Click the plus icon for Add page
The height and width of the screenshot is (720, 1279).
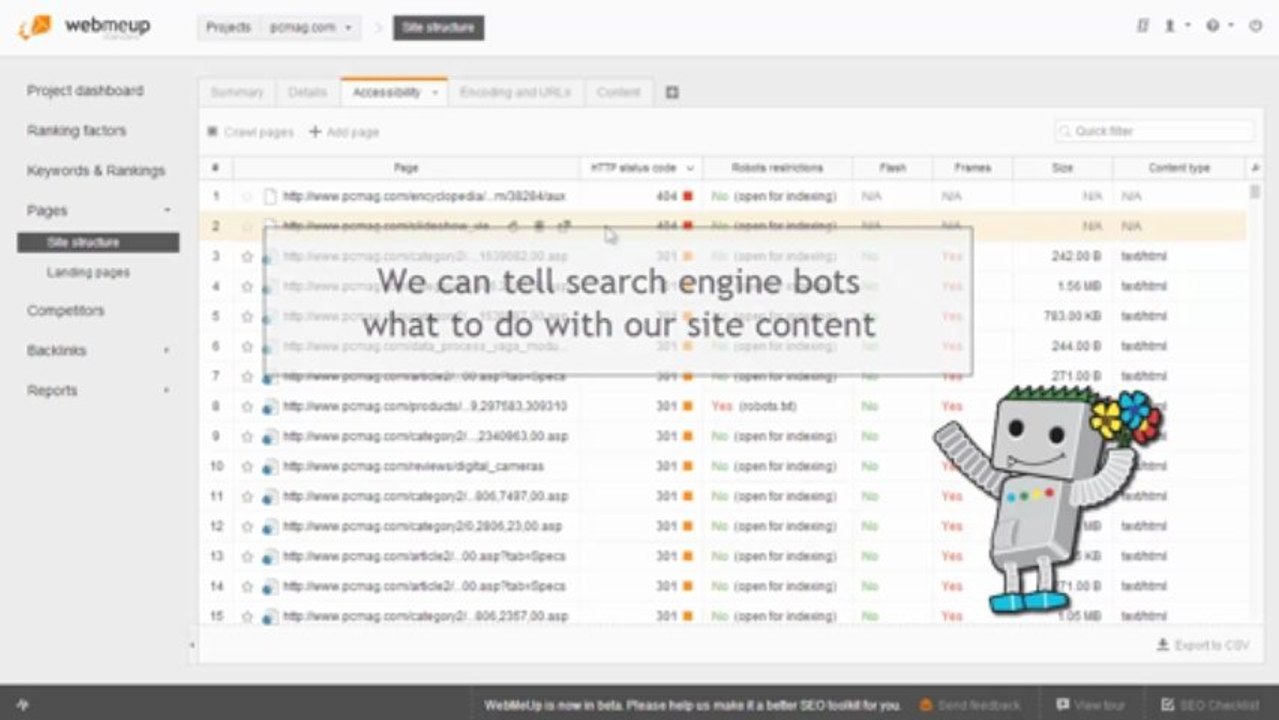pyautogui.click(x=315, y=131)
